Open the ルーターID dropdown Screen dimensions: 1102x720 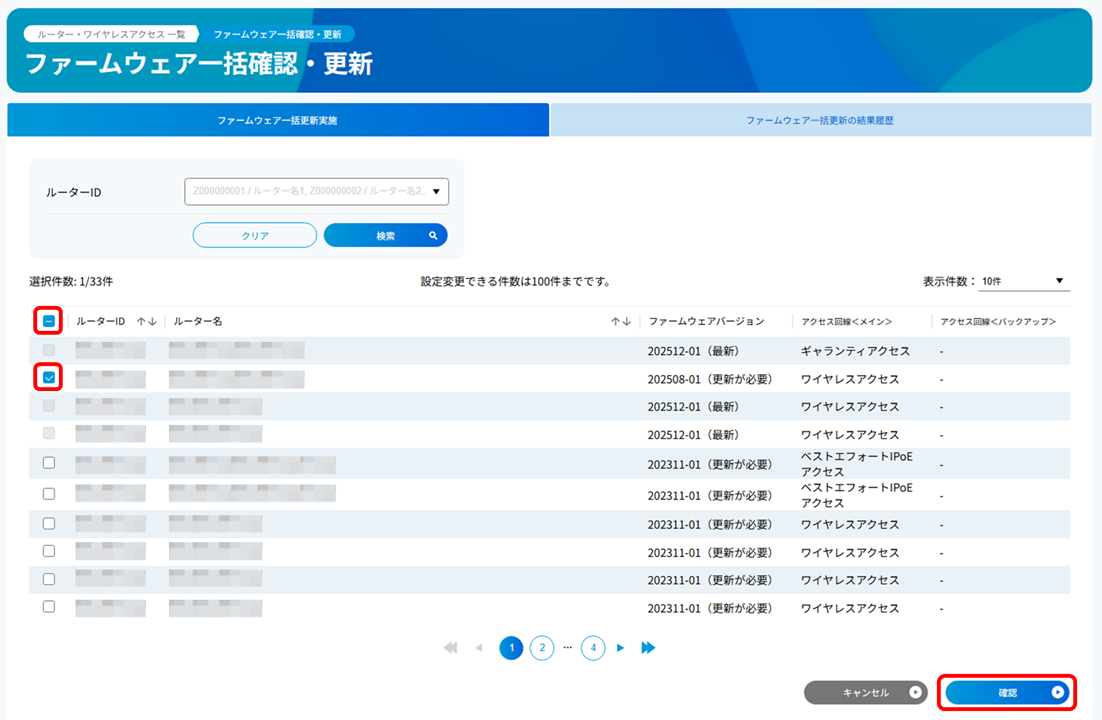pos(316,191)
